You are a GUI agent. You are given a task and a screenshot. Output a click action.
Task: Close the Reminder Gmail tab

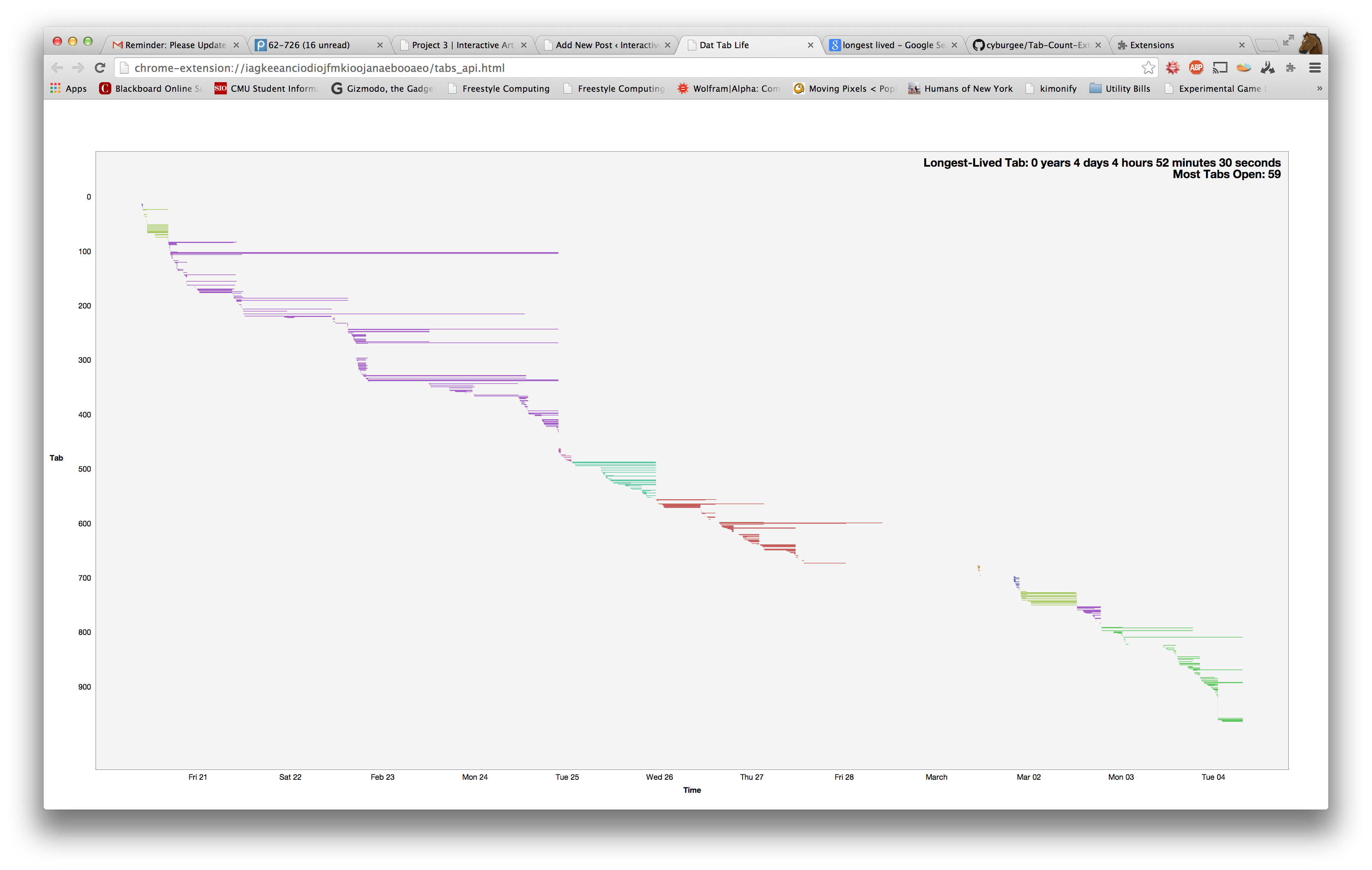pos(236,45)
